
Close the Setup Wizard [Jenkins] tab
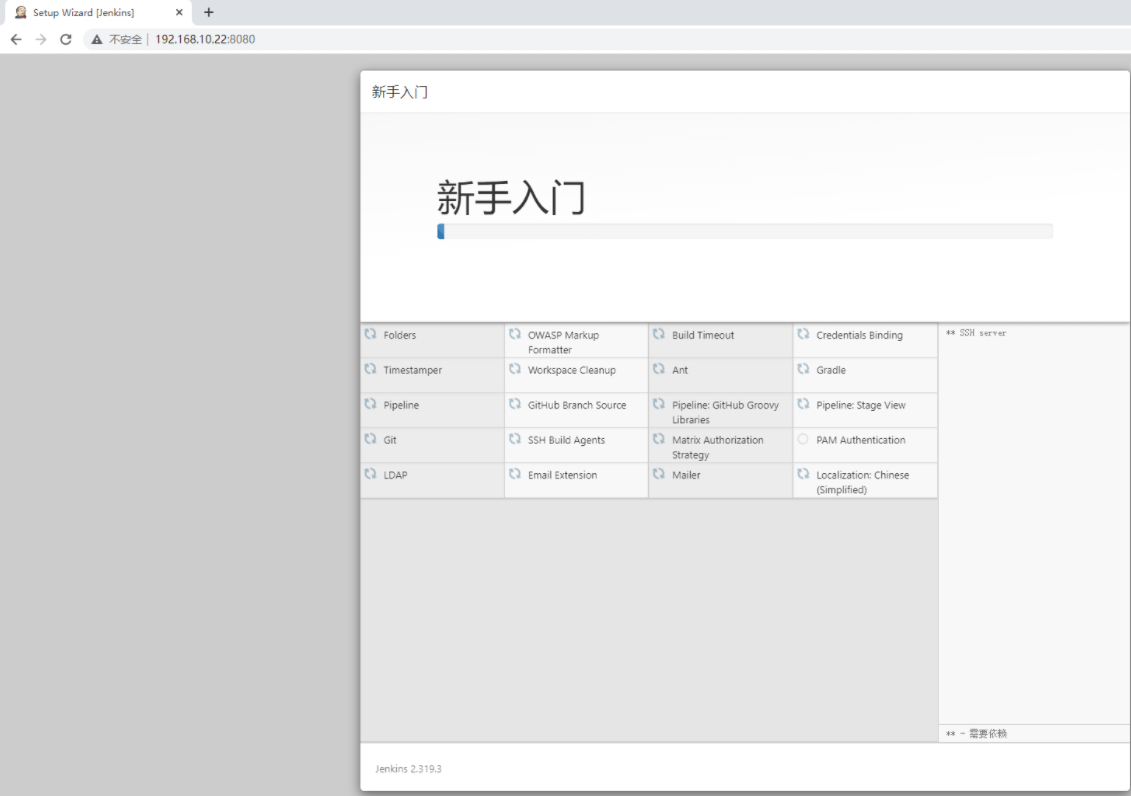[179, 12]
